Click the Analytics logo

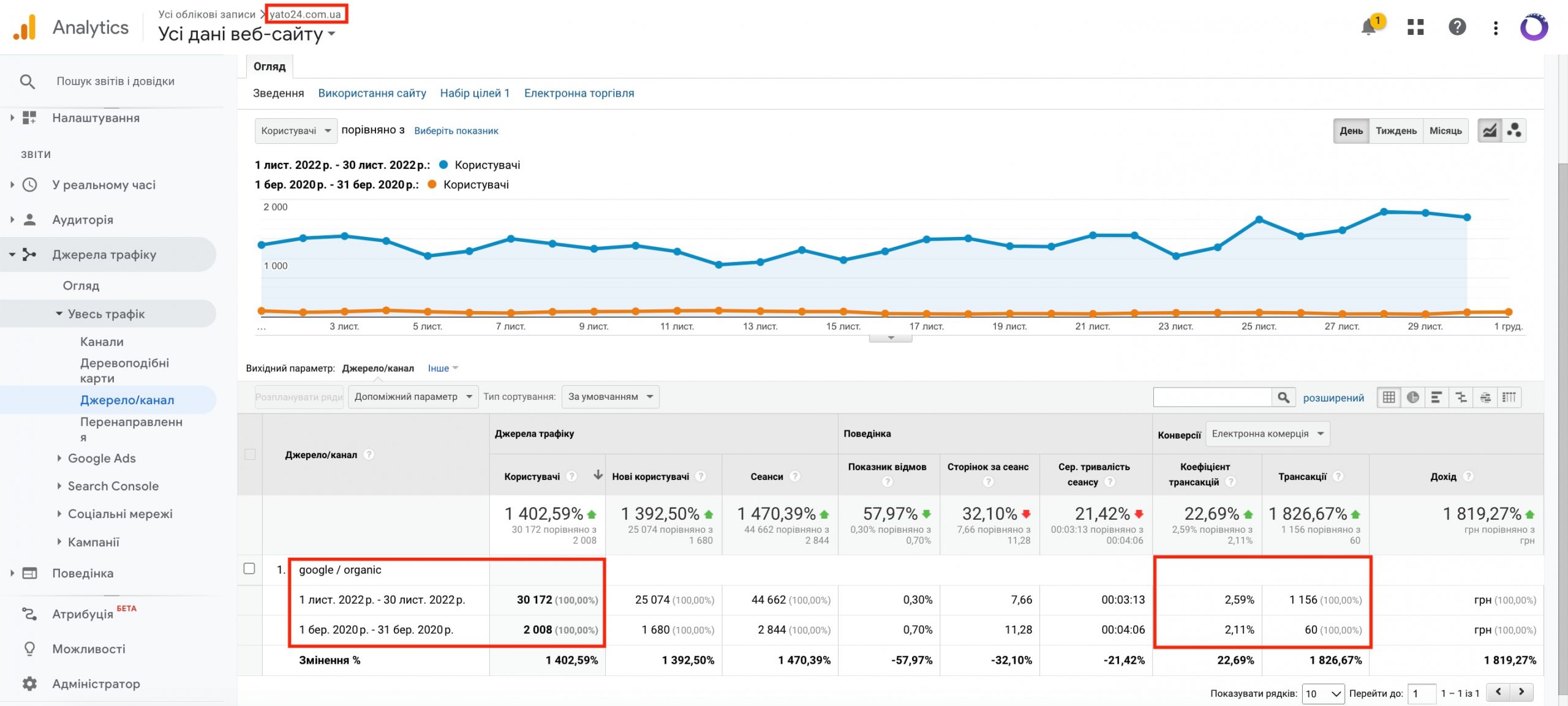point(71,28)
